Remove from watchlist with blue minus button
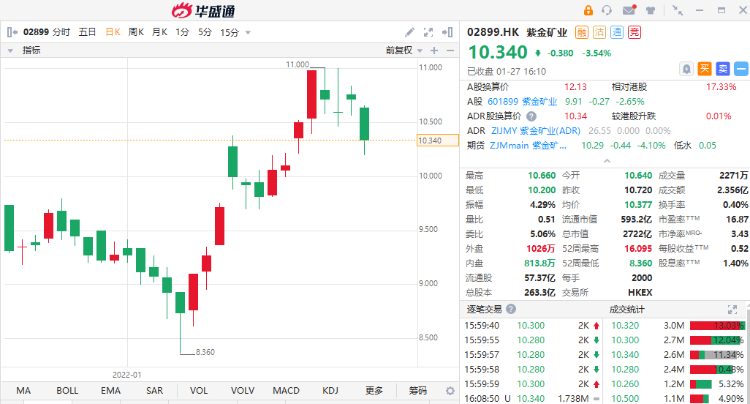This screenshot has height=404, width=750. (x=741, y=69)
